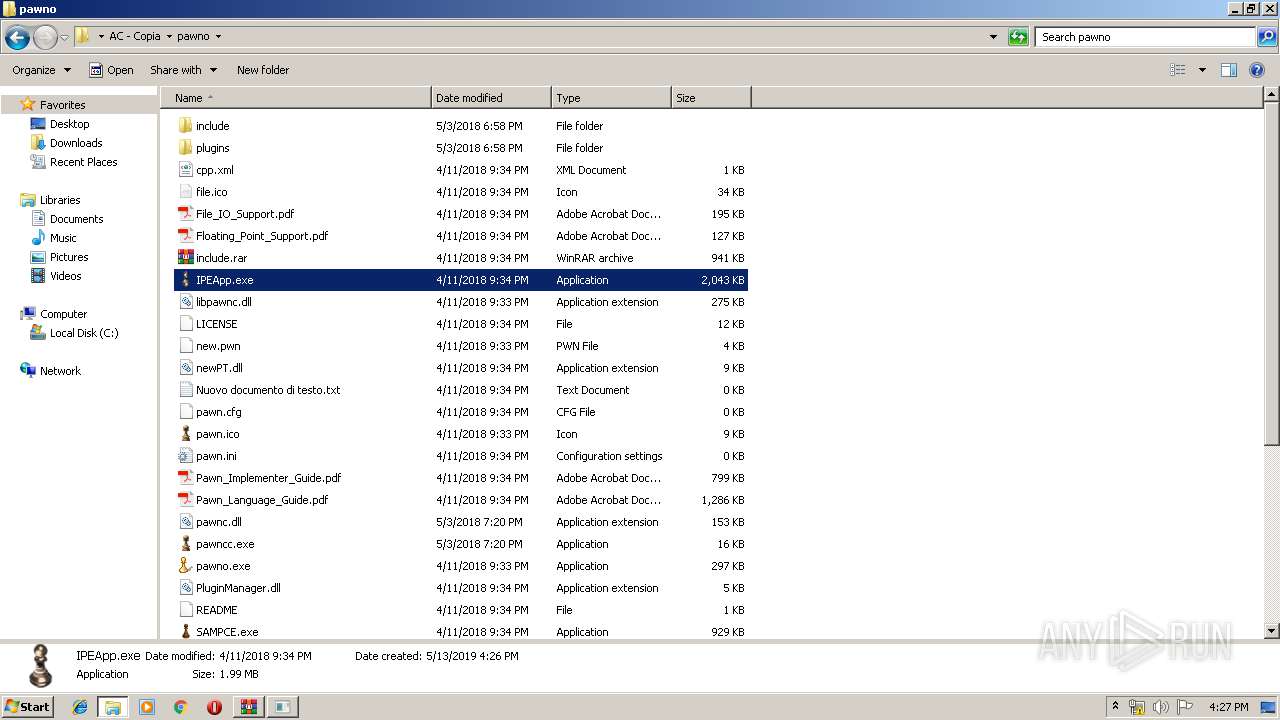Open Chrome from the taskbar
The height and width of the screenshot is (720, 1280).
pos(180,707)
